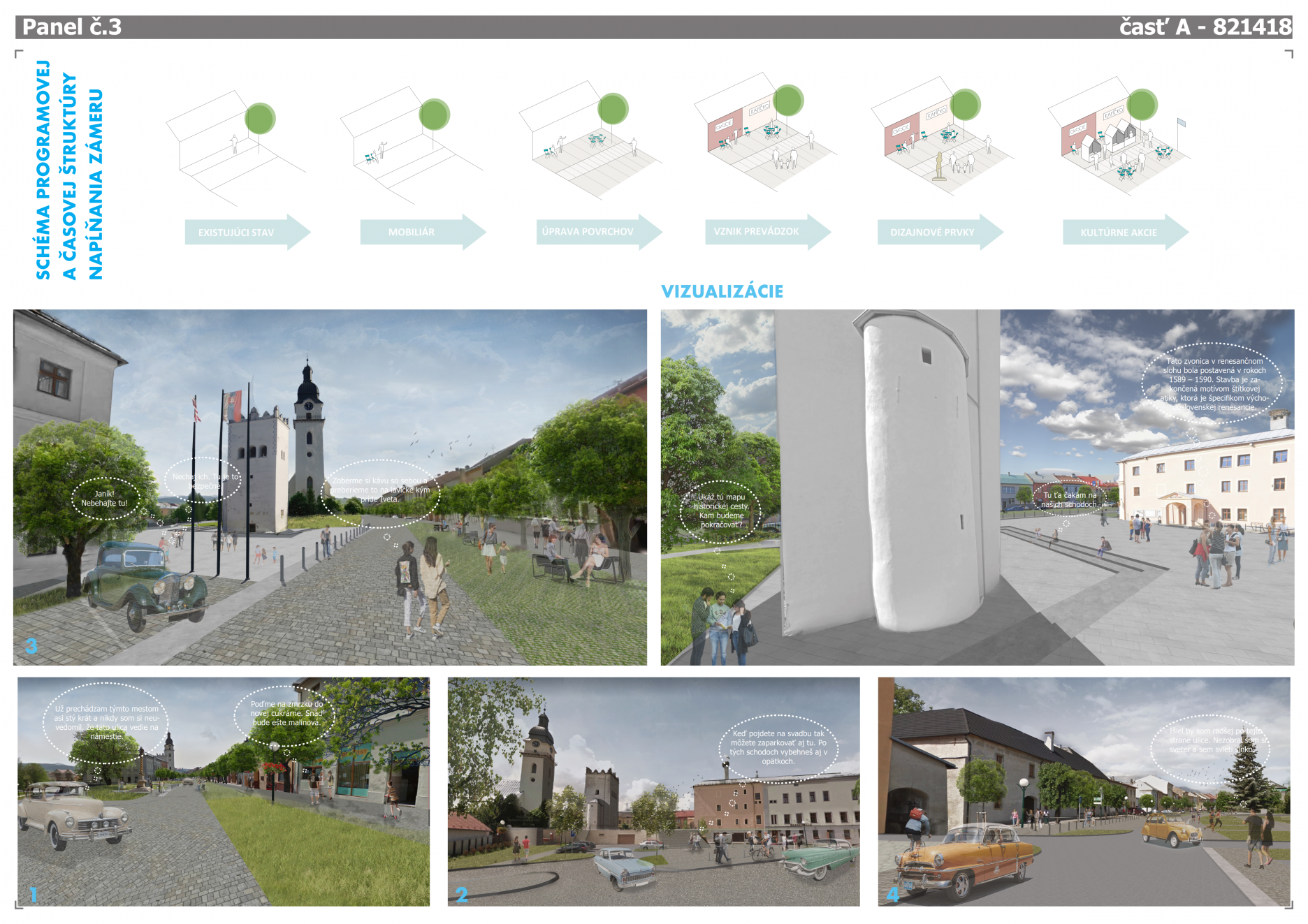This screenshot has width=1308, height=924.
Task: Click the blue number 1 on visualization
Action: pos(33,895)
